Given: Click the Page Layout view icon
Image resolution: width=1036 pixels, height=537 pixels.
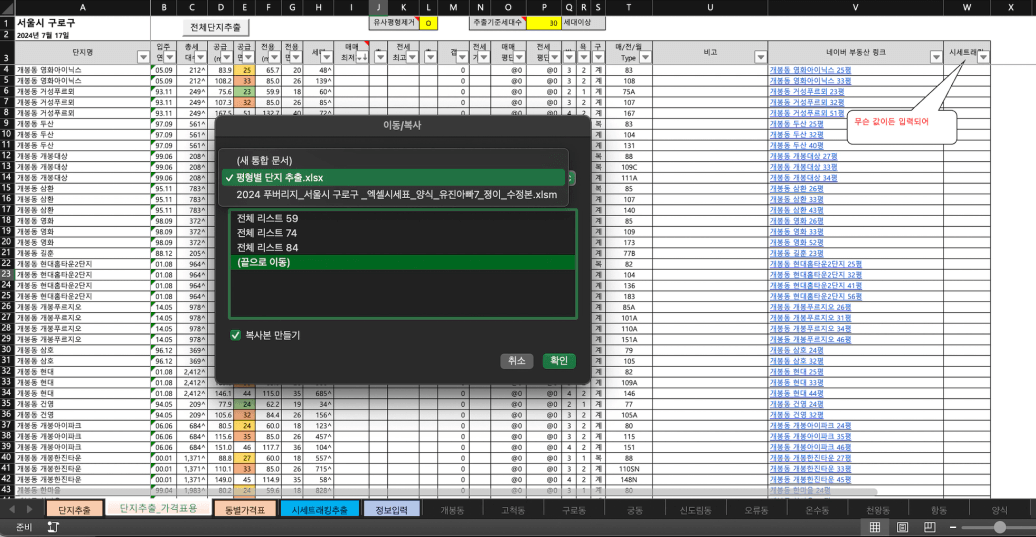Looking at the screenshot, I should 901,527.
